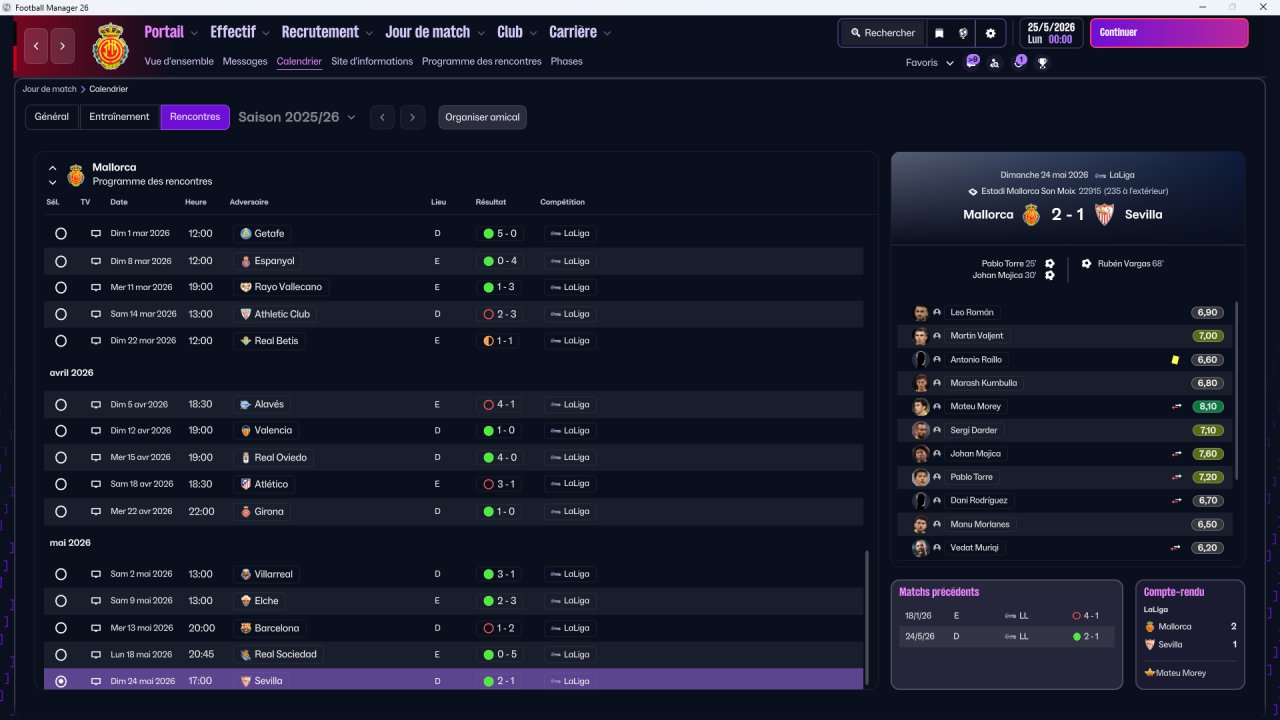Click the TV icon in the Barcelona row

96,628
